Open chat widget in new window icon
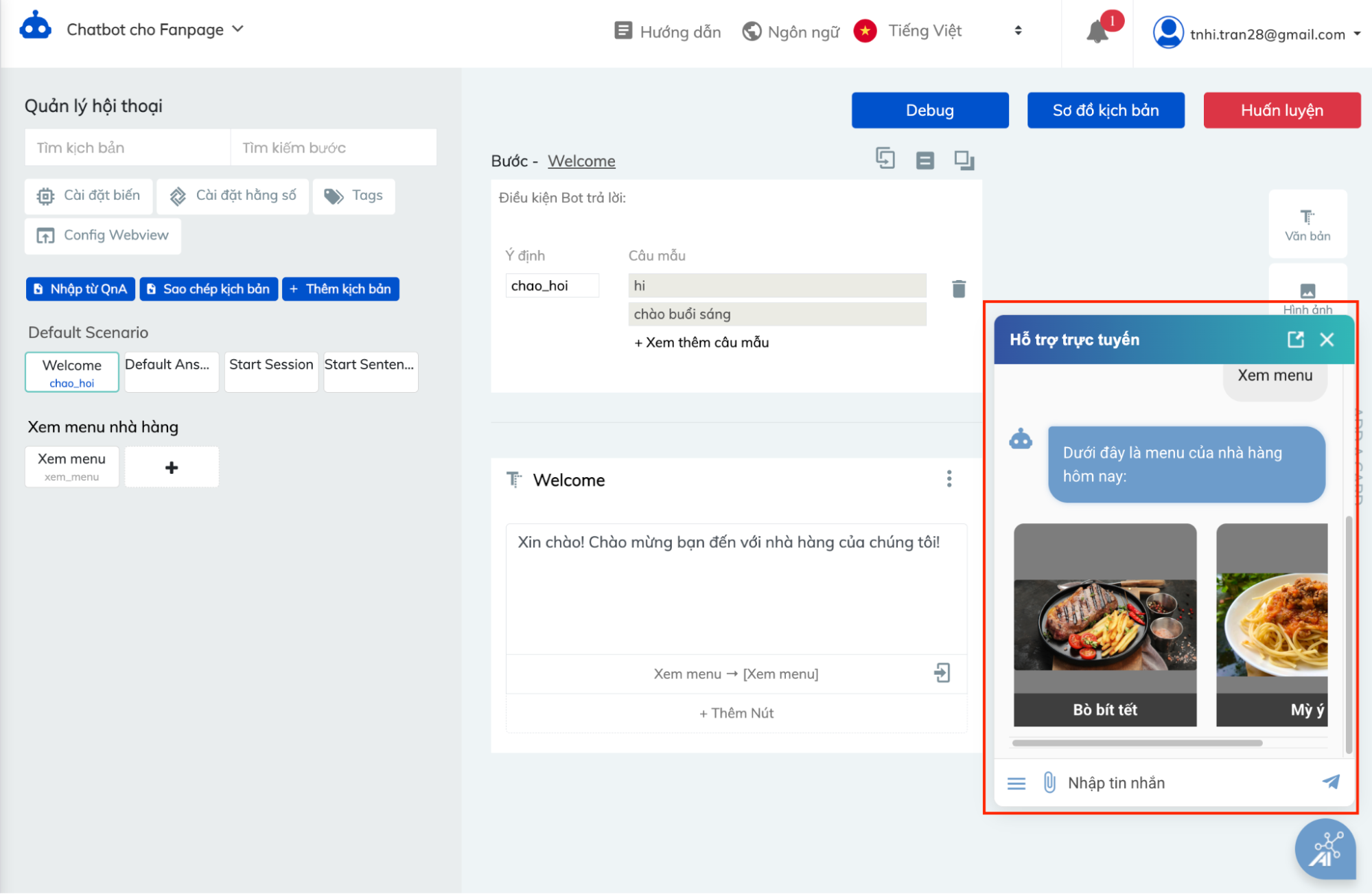1372x894 pixels. [1295, 339]
